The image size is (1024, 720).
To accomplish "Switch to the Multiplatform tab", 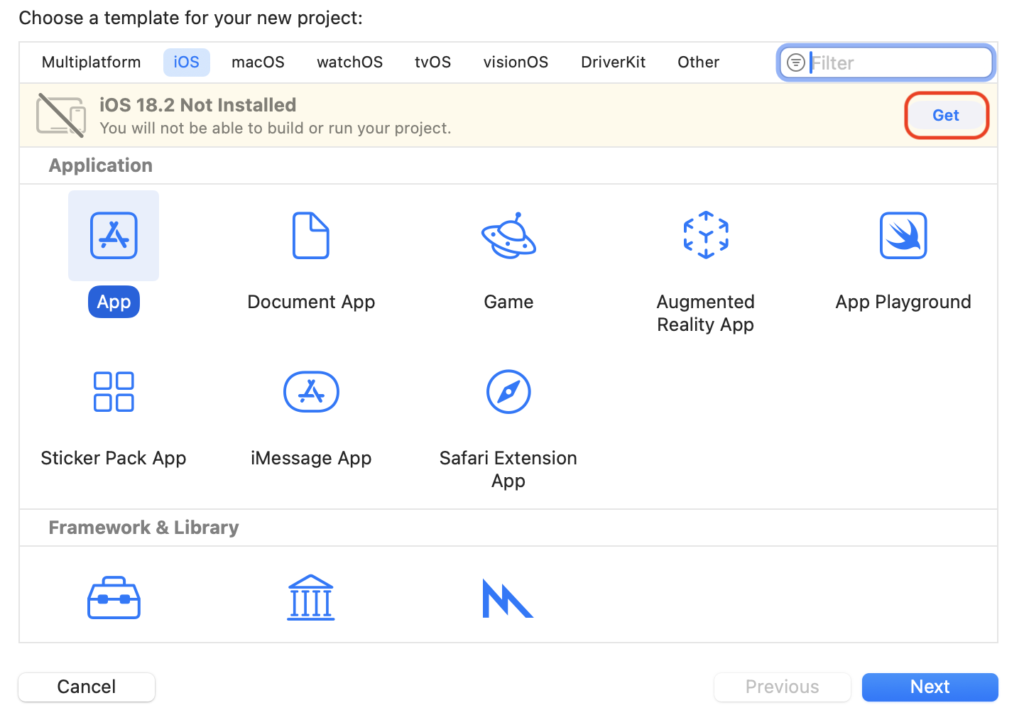I will point(91,62).
